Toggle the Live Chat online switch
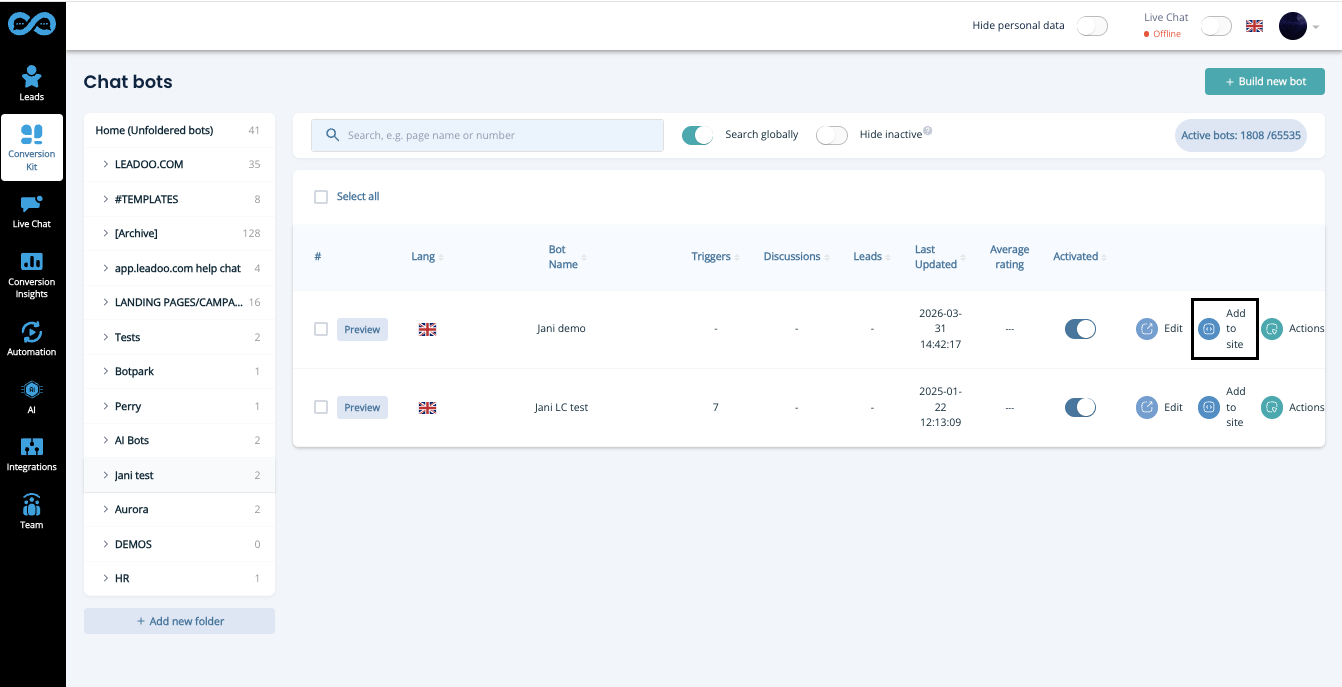This screenshot has width=1342, height=687. click(1216, 26)
